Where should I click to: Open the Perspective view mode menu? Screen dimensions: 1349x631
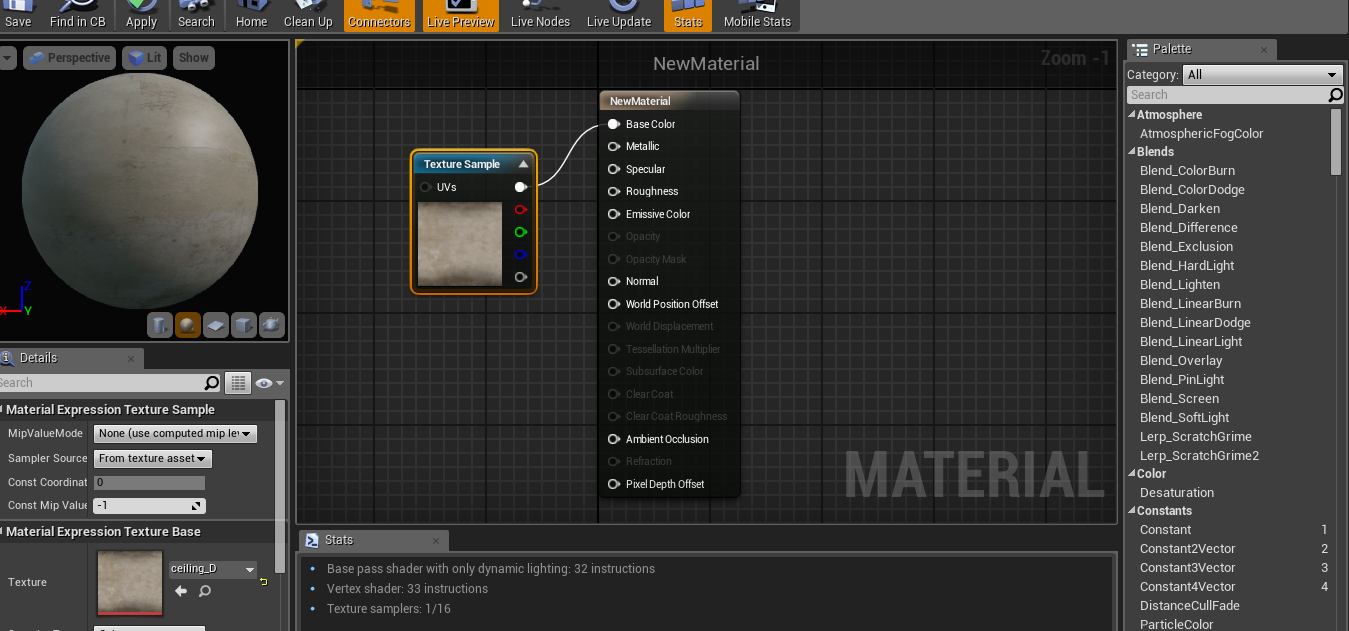click(69, 58)
